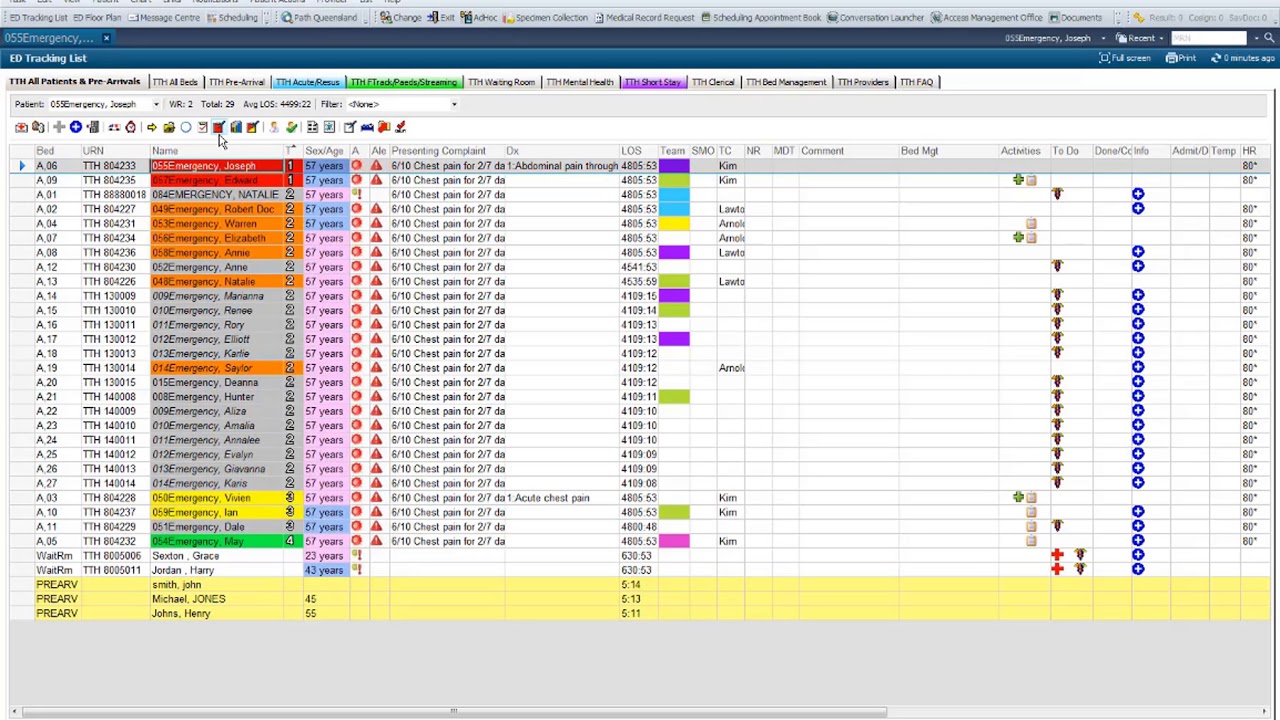Viewport: 1280px width, 720px height.
Task: Open Medical Record Request
Action: 644,18
